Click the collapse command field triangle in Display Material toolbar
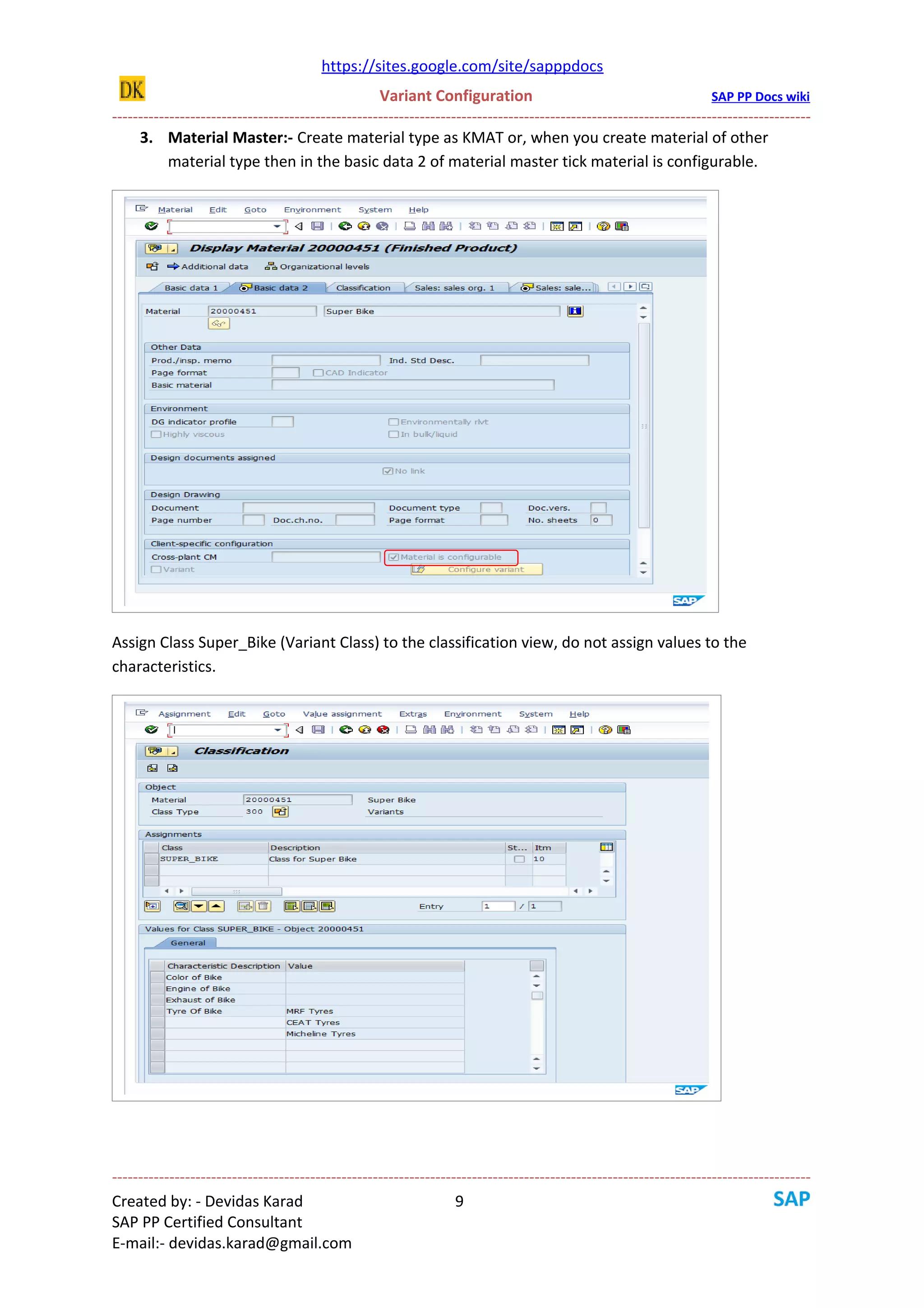924x1308 pixels. pos(298,226)
